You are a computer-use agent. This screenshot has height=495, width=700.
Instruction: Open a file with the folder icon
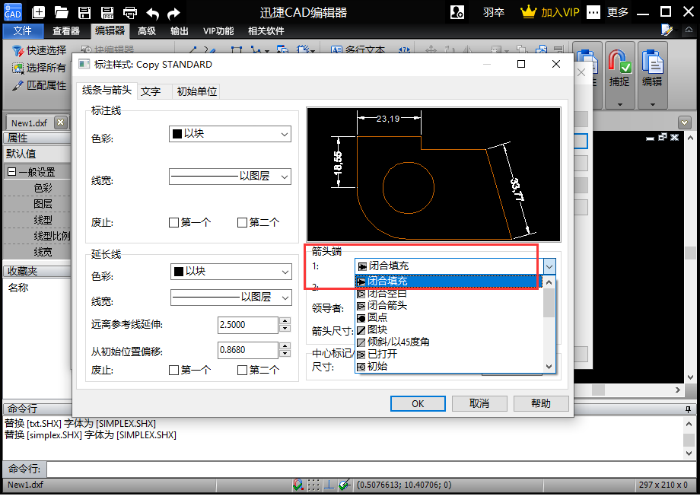(x=61, y=12)
